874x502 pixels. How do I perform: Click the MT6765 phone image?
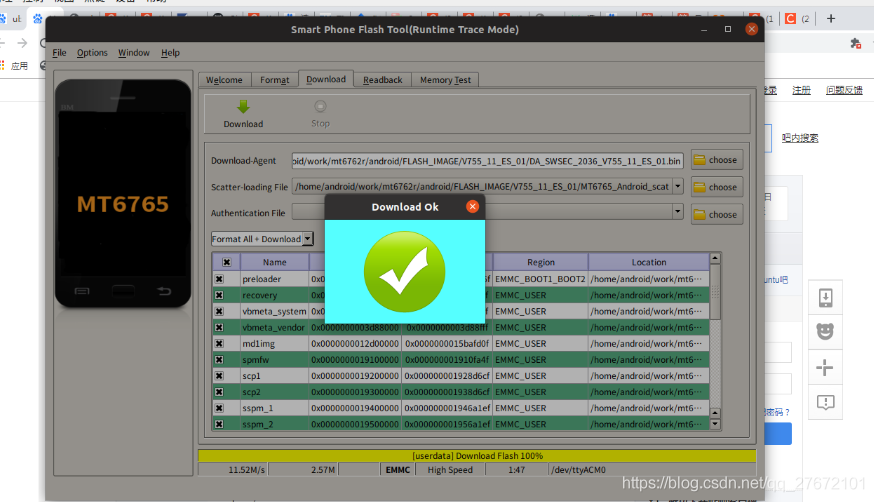pyautogui.click(x=123, y=193)
